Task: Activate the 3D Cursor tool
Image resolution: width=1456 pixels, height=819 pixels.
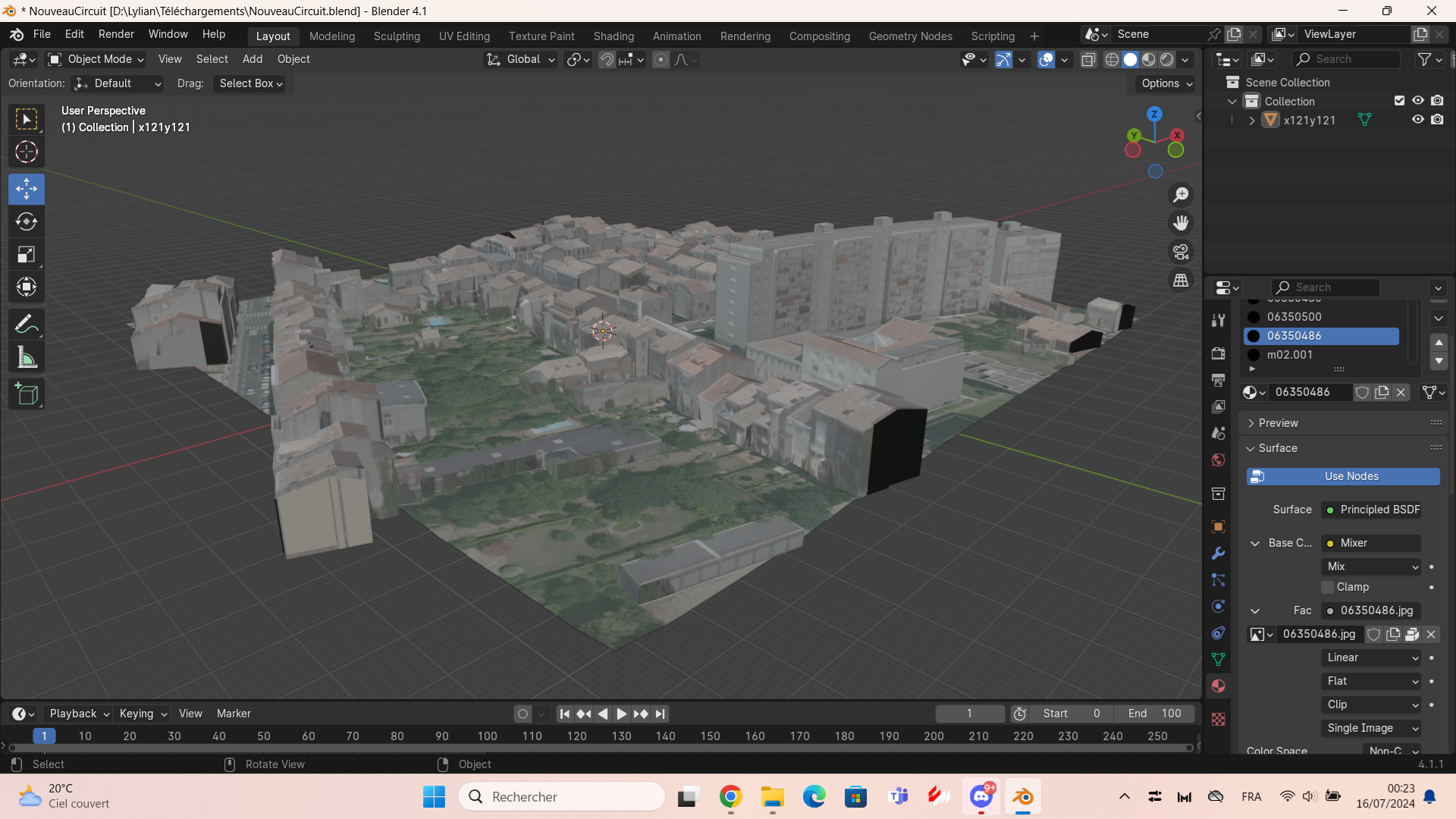Action: 27,152
